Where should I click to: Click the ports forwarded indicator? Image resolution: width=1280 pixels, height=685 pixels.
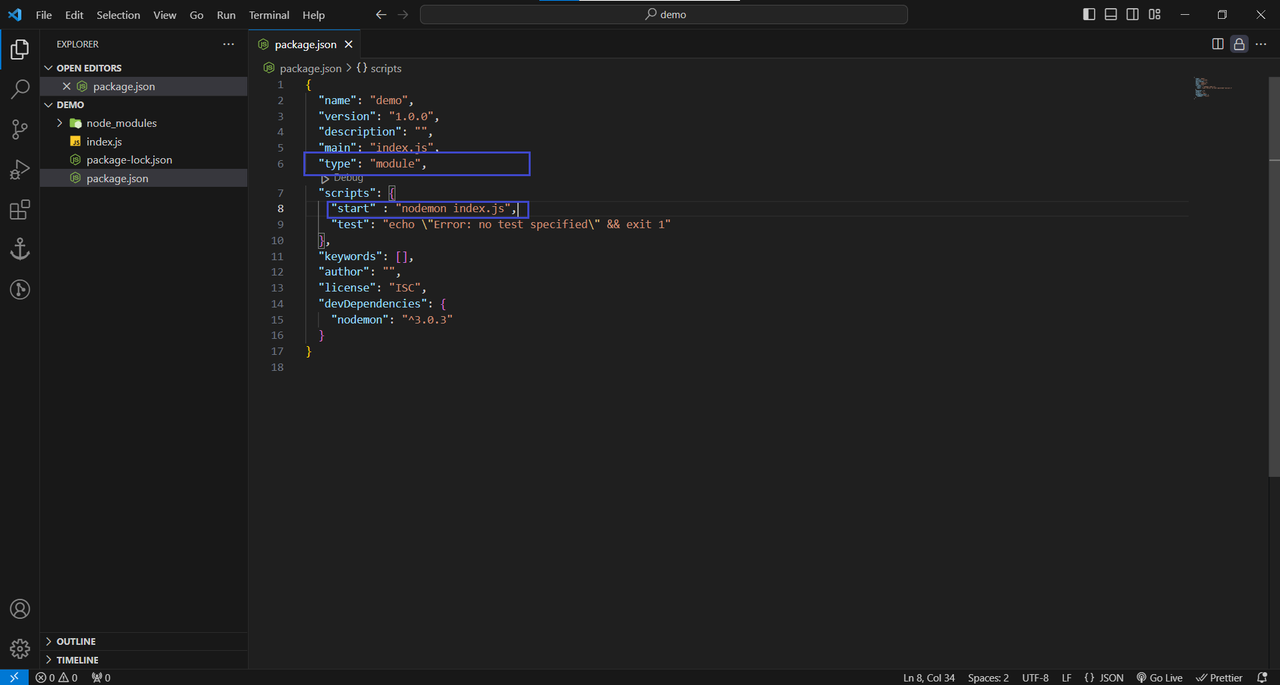coord(100,677)
